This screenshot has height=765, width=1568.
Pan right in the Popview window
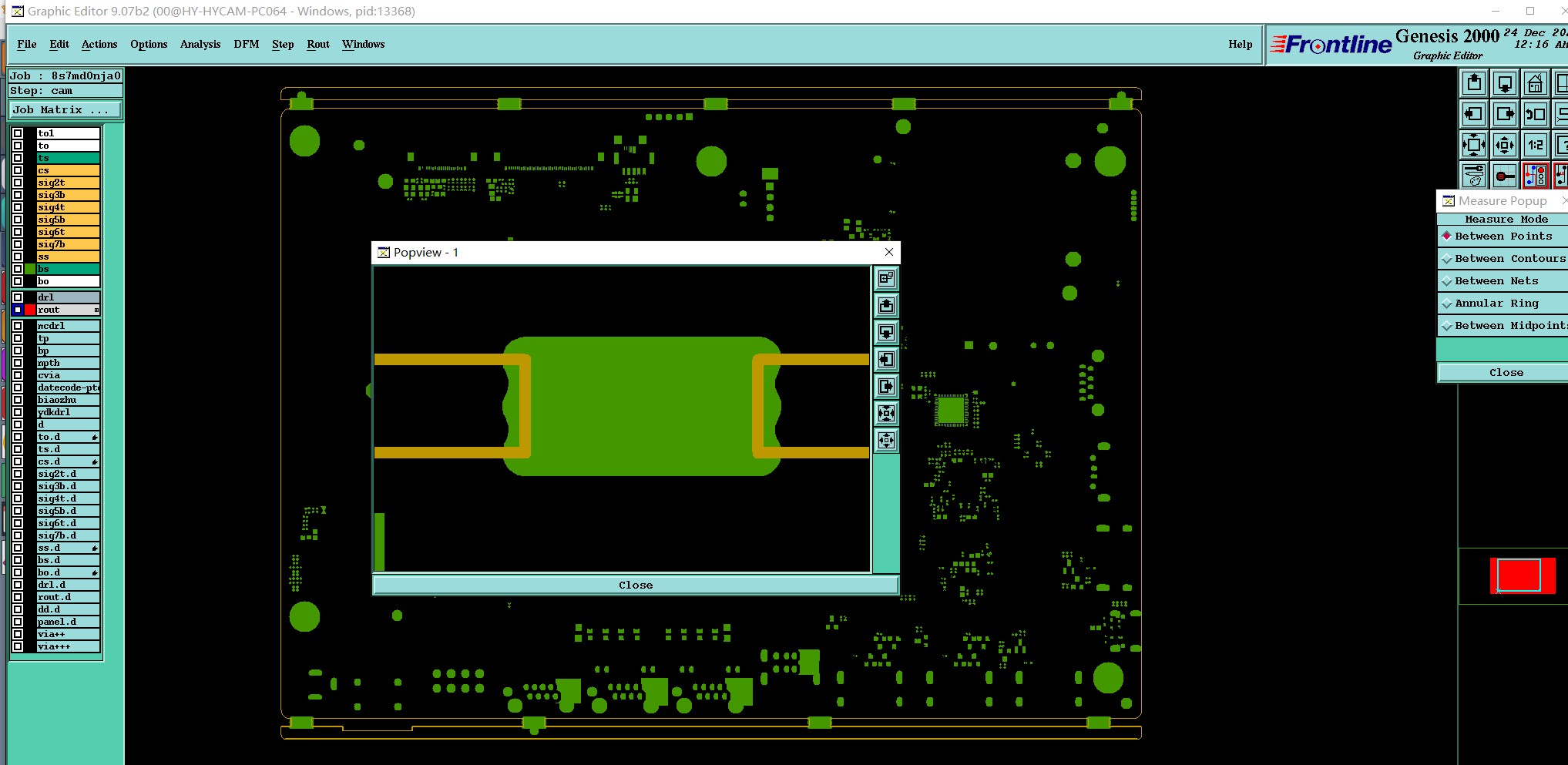pyautogui.click(x=886, y=386)
